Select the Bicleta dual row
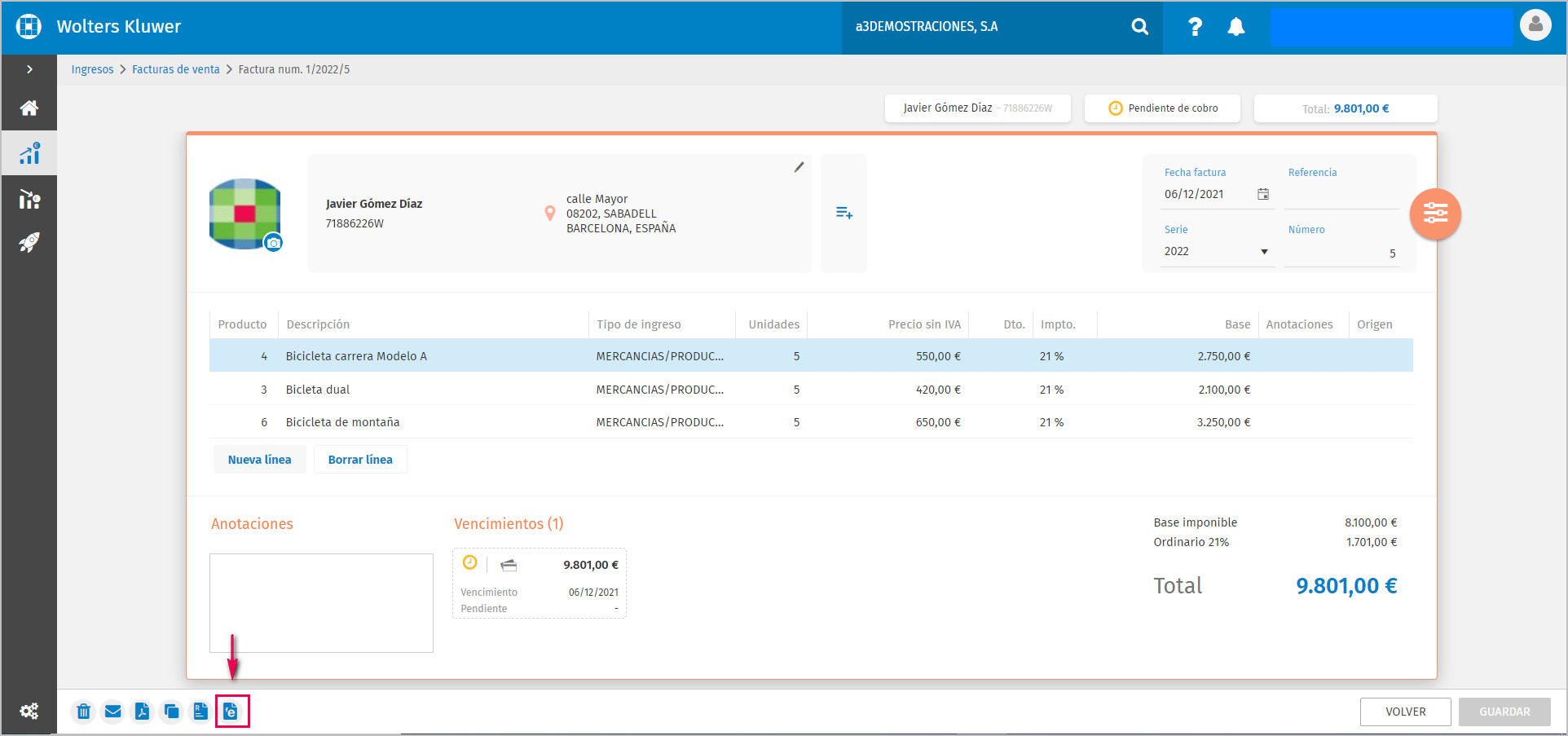Image resolution: width=1568 pixels, height=736 pixels. tap(811, 390)
